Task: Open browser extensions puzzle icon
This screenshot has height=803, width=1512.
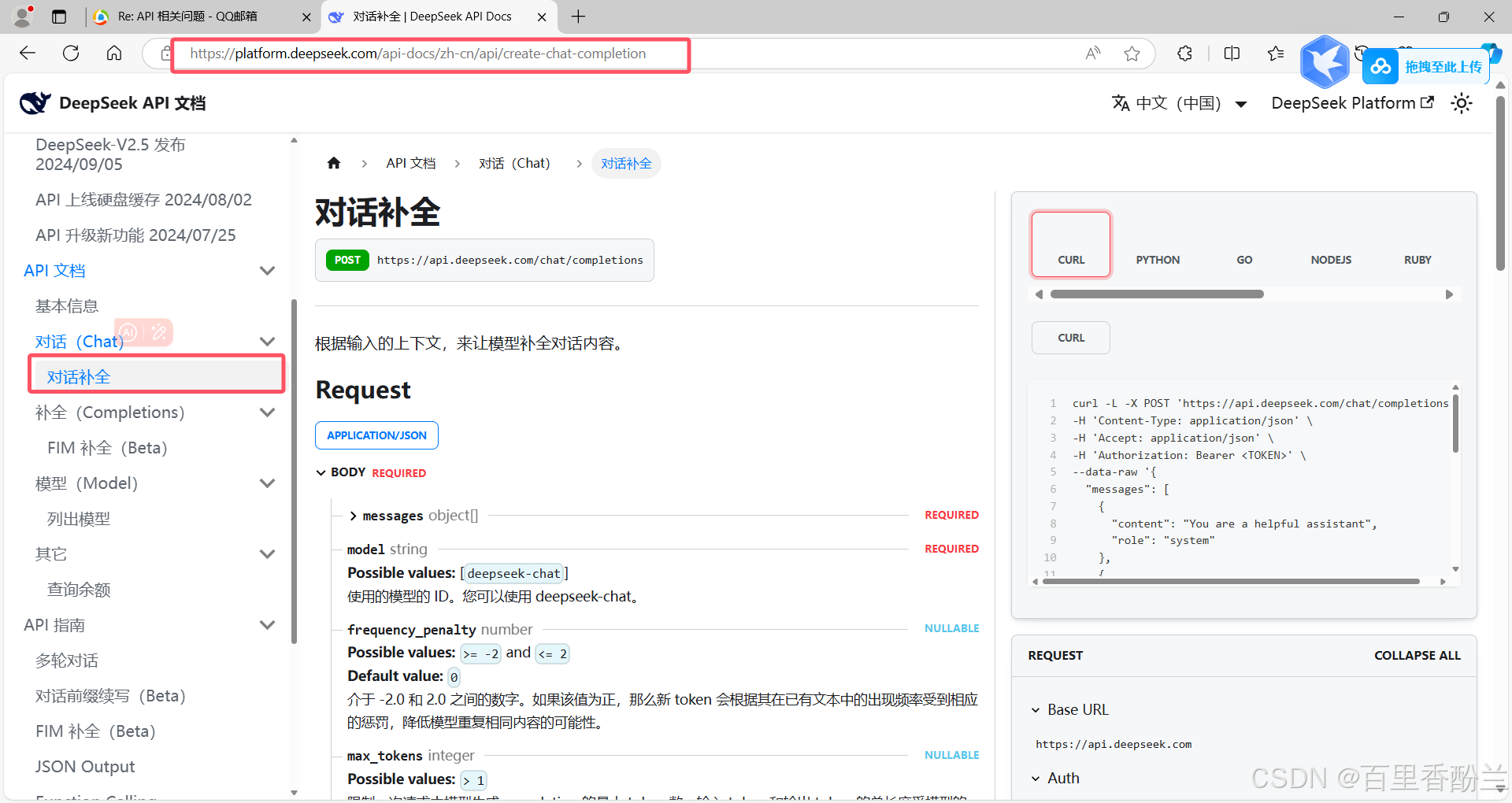Action: pos(1184,54)
